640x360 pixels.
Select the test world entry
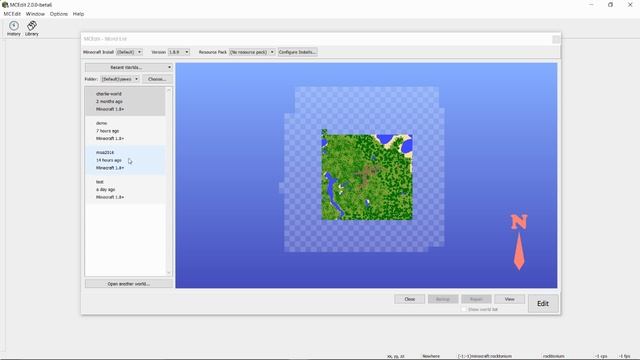click(125, 189)
